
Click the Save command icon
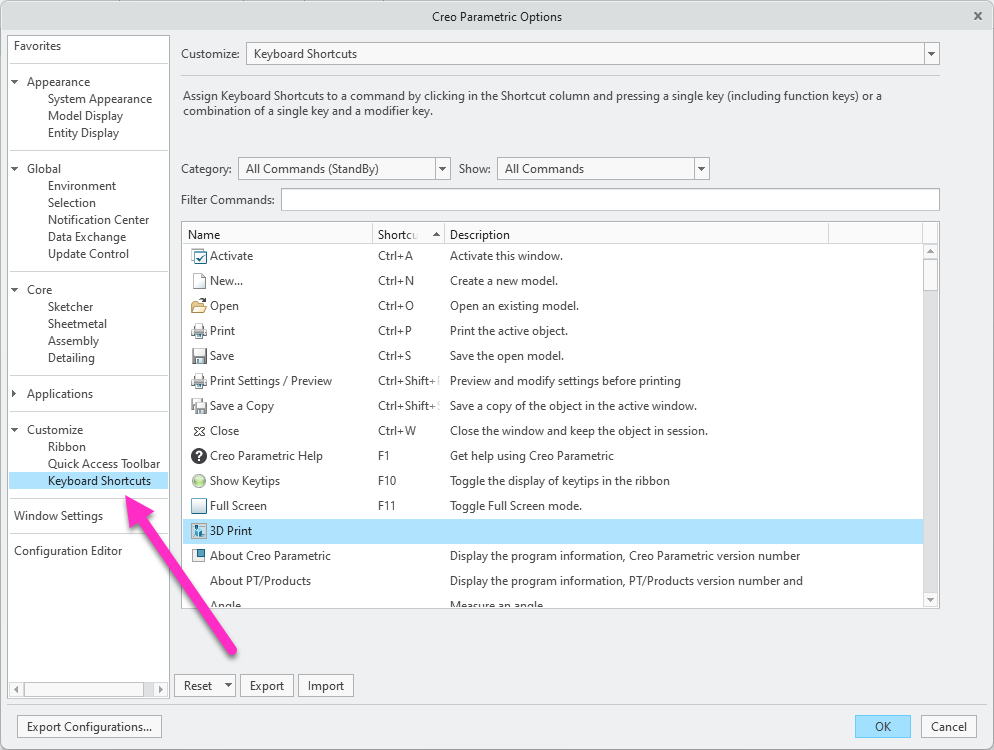(x=198, y=356)
